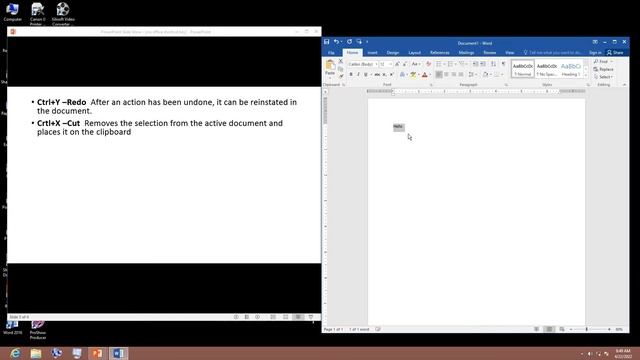Viewport: 640px width, 360px height.
Task: Open Text Effects dropdown
Action: pyautogui.click(x=403, y=75)
